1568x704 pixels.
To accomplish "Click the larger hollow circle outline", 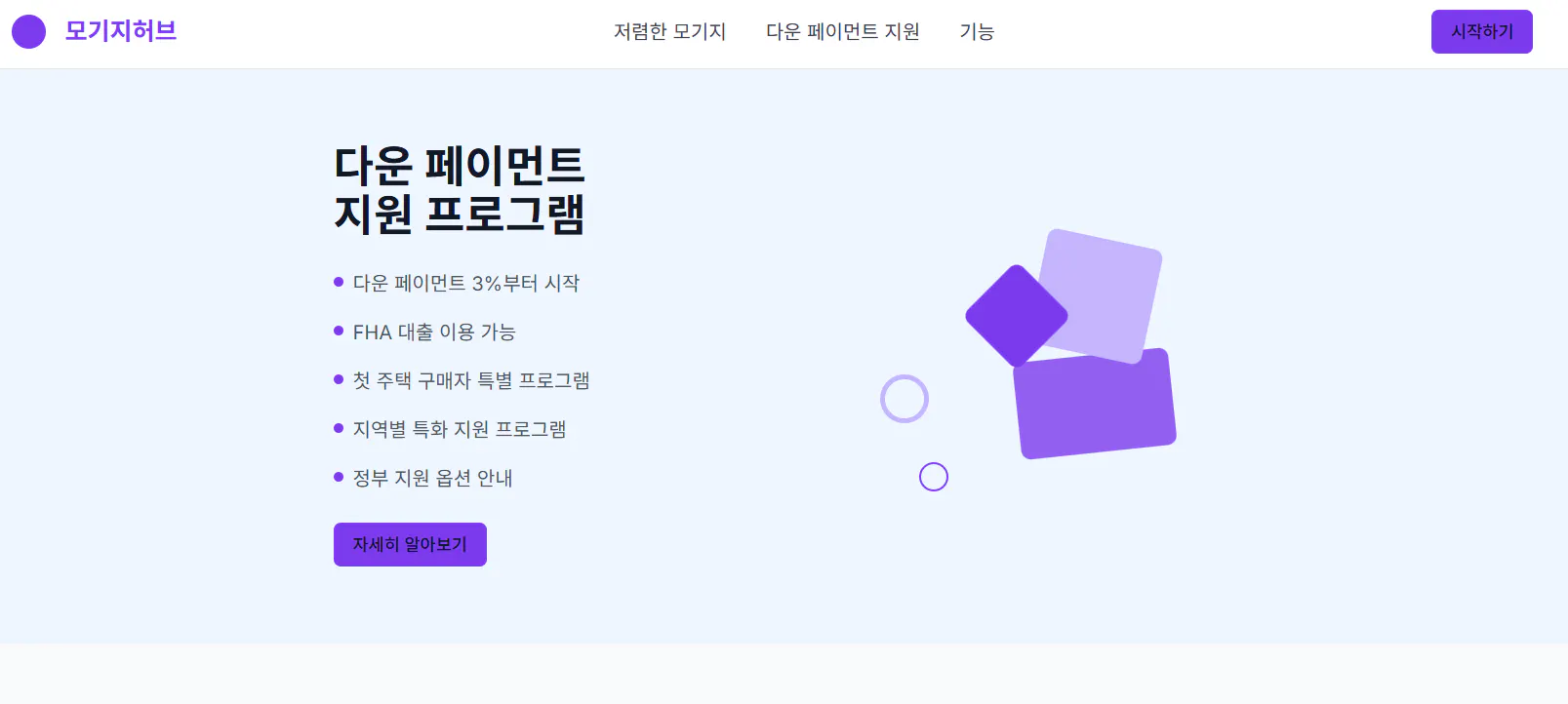I will coord(905,398).
